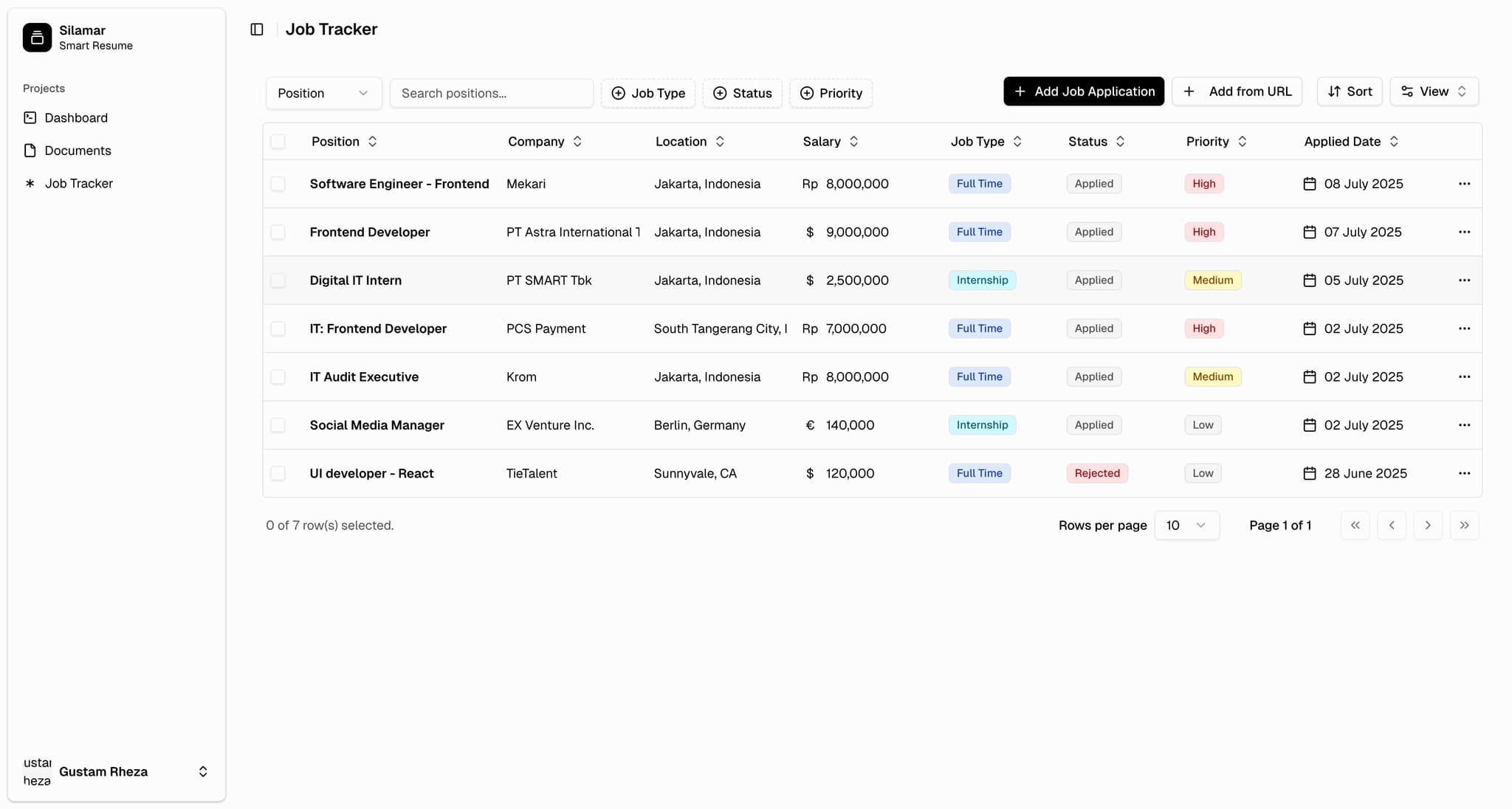Click the Internship badge for EX Venture Inc.
Viewport: 1512px width, 809px height.
point(982,425)
